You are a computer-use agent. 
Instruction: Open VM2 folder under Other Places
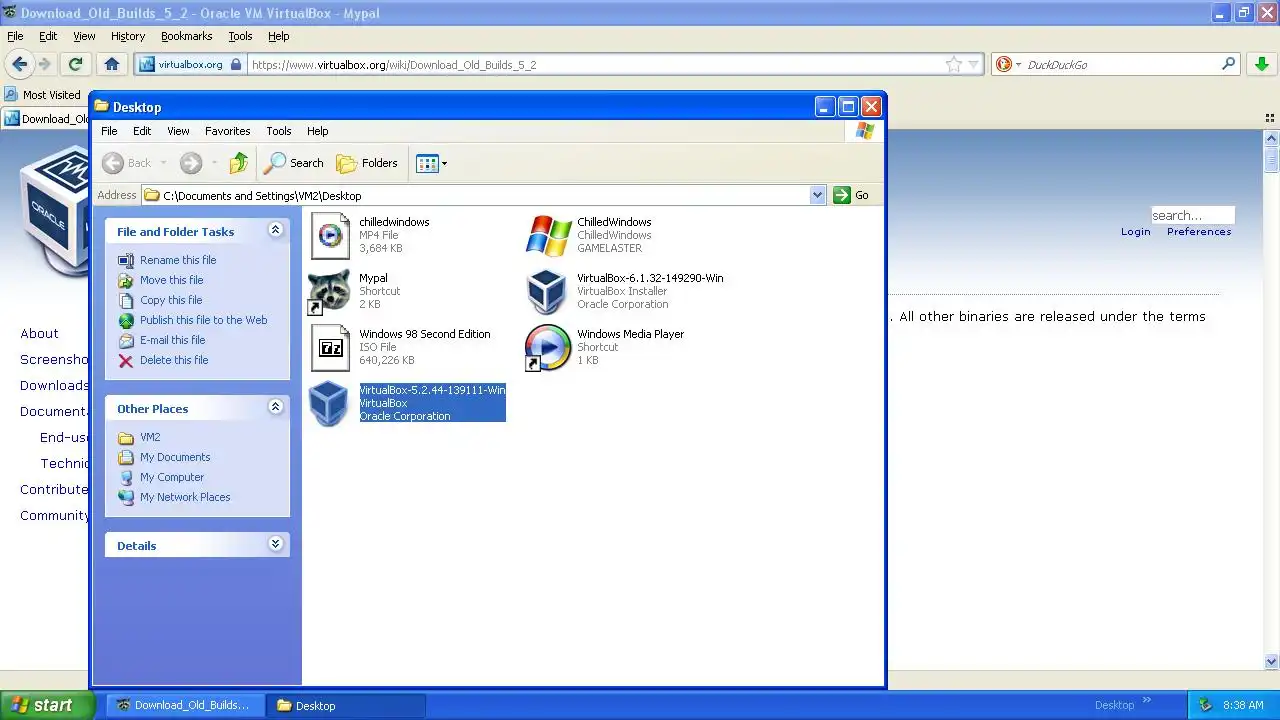tap(150, 437)
